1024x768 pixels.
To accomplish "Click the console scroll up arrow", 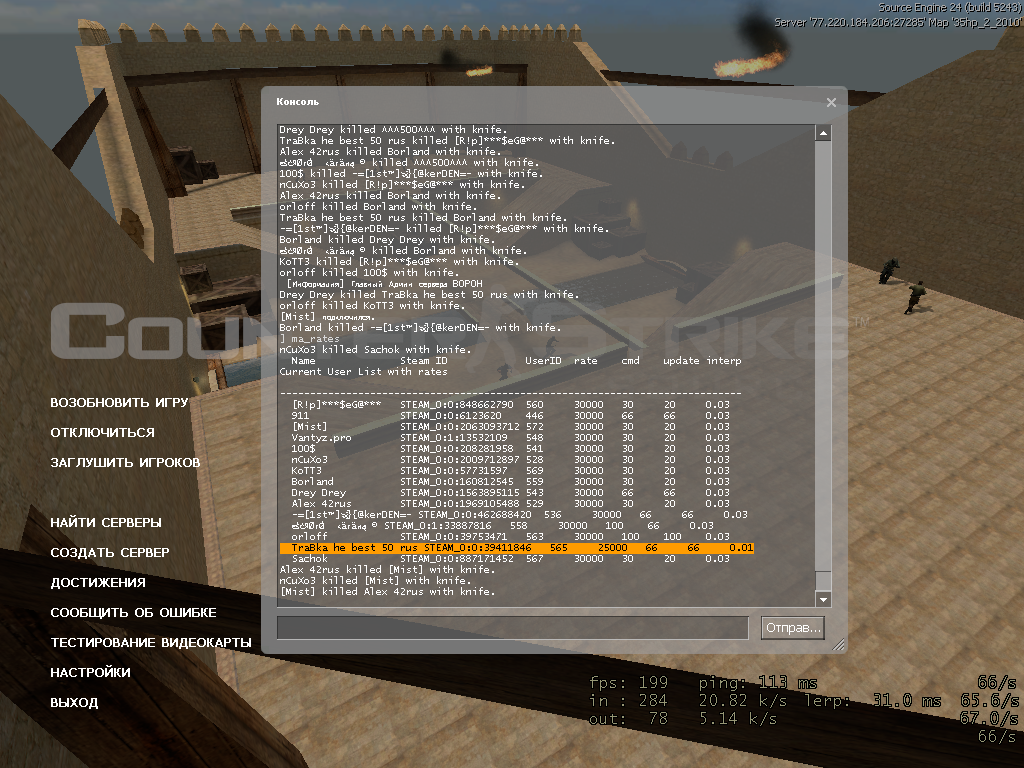I will (823, 133).
